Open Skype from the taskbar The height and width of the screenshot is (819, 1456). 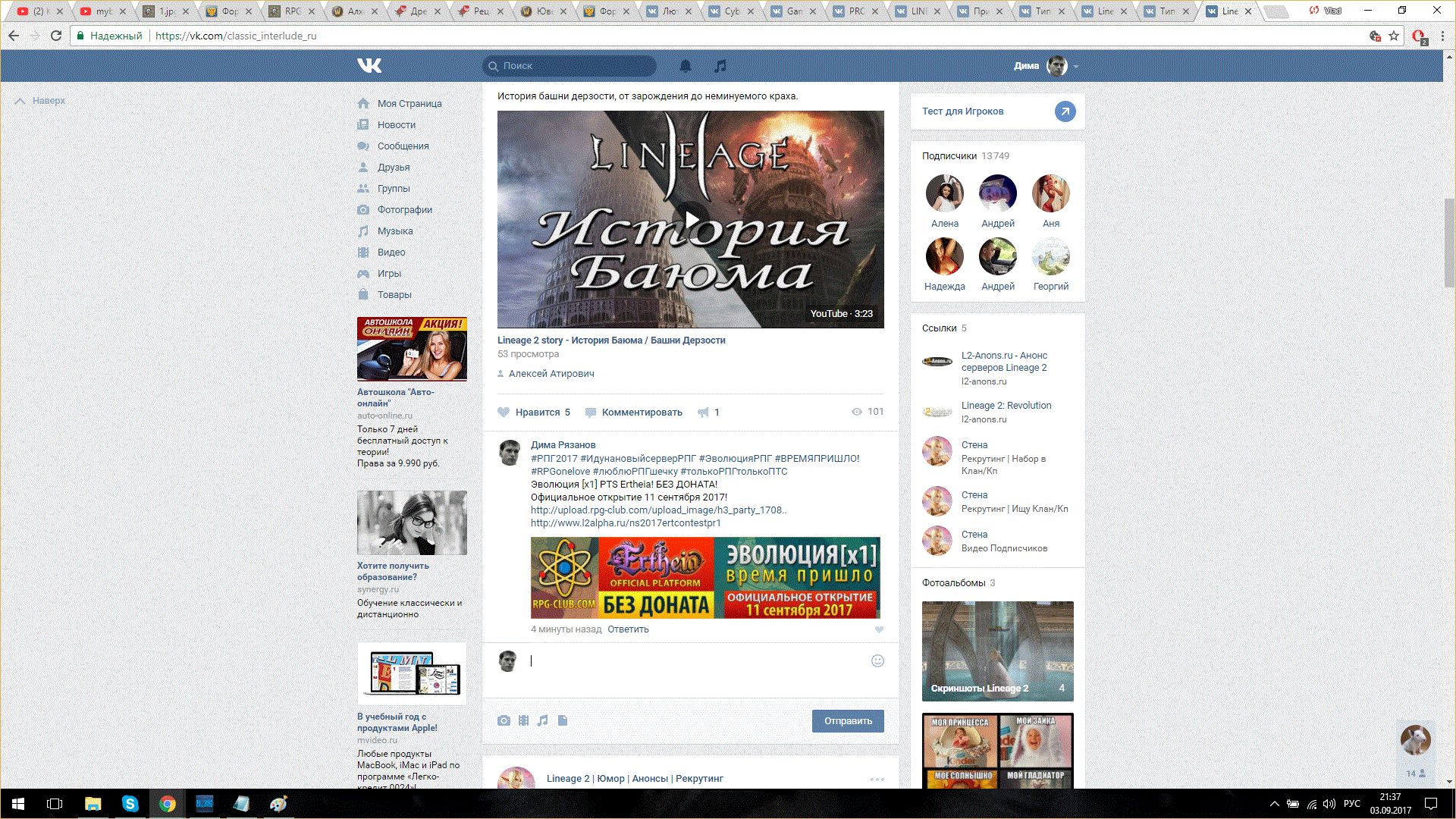coord(130,804)
